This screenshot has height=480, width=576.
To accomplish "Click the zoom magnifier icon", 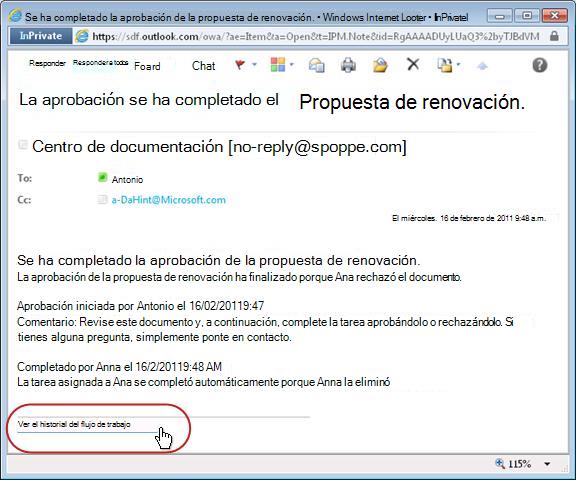I will click(x=500, y=463).
